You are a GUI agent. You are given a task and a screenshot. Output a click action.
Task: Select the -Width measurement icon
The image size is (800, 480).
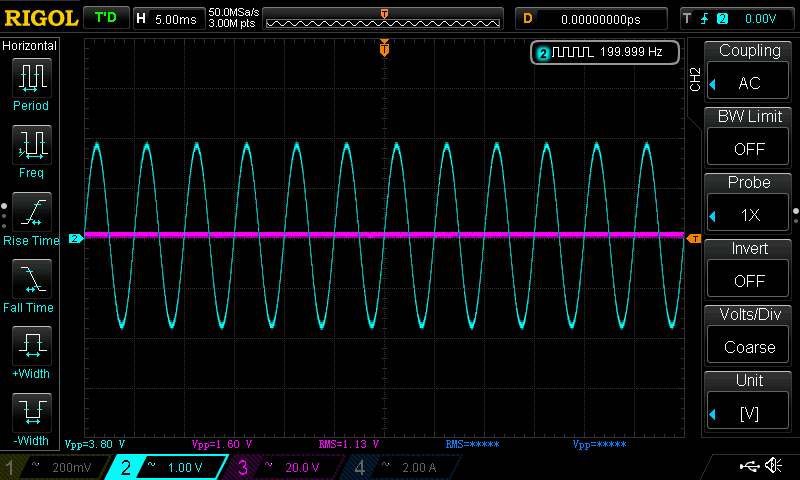[x=32, y=413]
